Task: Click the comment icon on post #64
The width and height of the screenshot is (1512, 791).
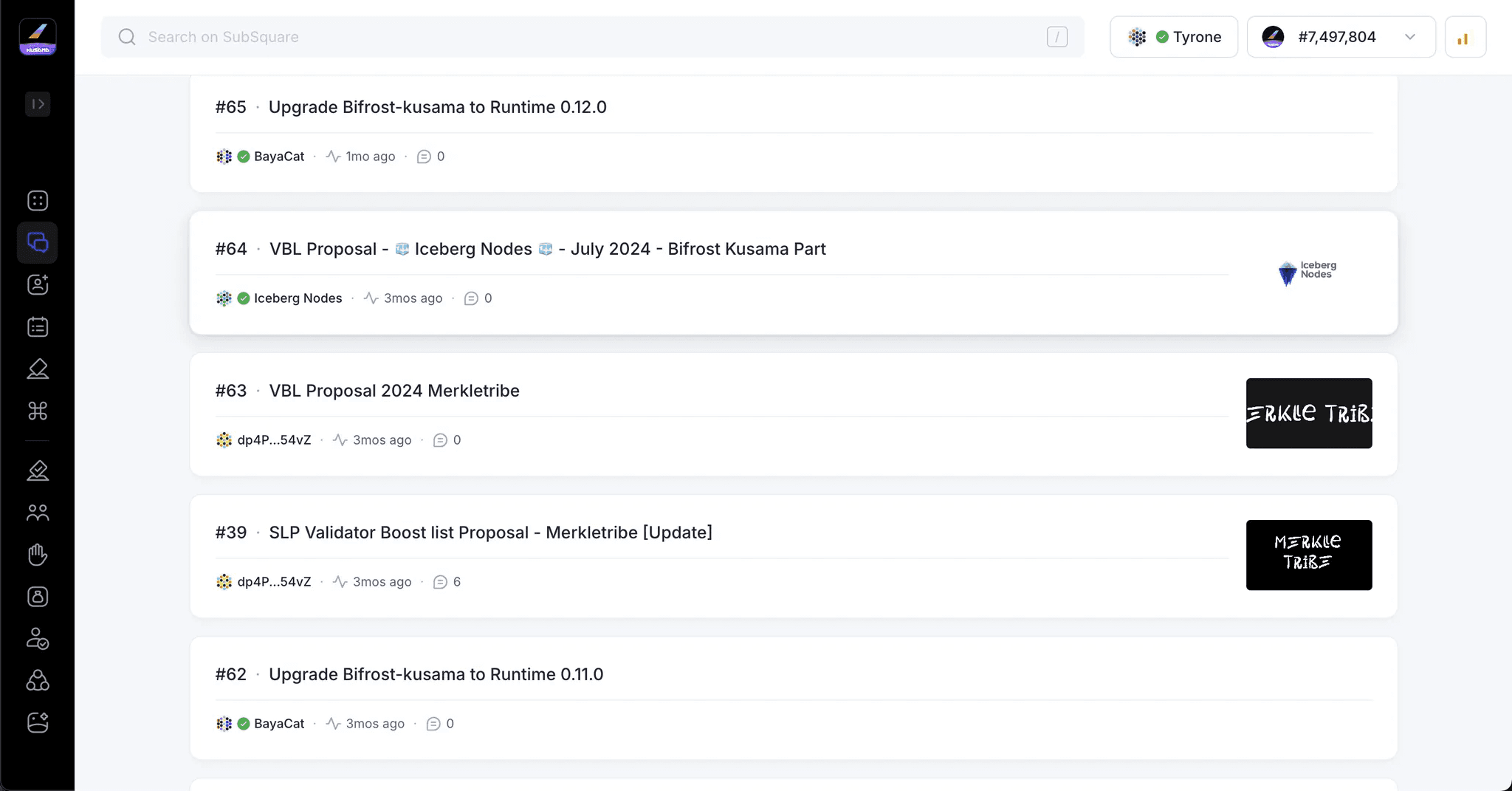Action: point(471,298)
